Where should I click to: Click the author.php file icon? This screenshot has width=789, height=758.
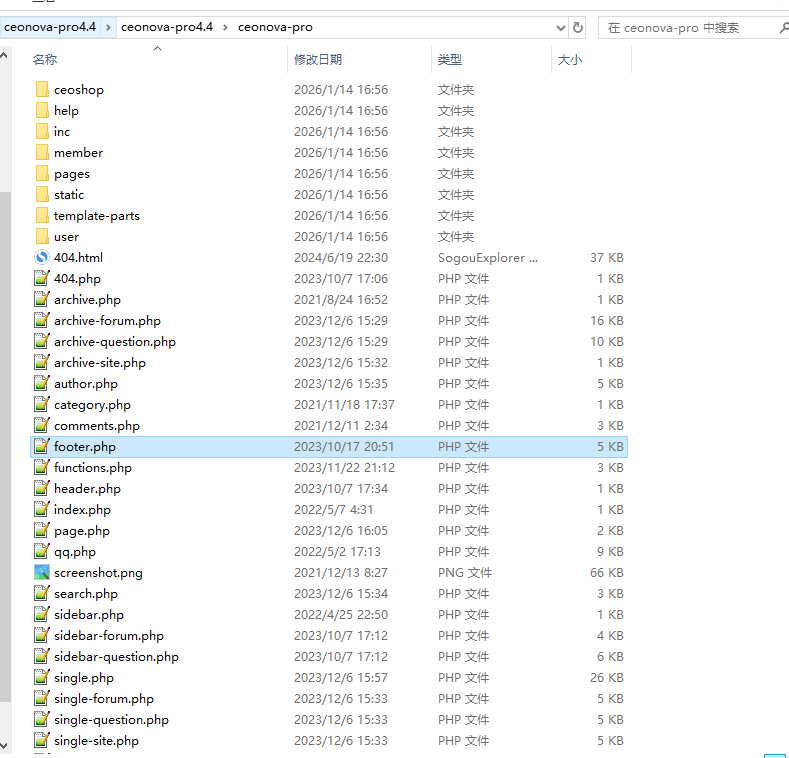[42, 384]
